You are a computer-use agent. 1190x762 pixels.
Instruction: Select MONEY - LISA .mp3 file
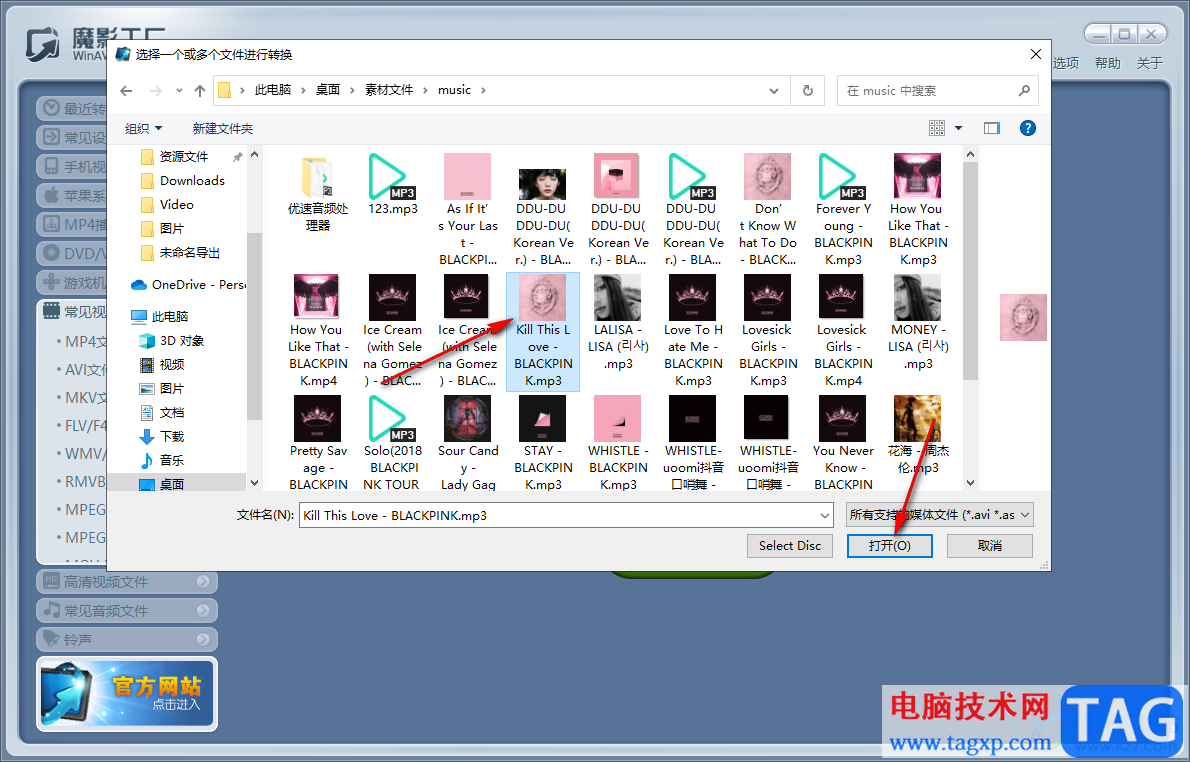tap(918, 323)
